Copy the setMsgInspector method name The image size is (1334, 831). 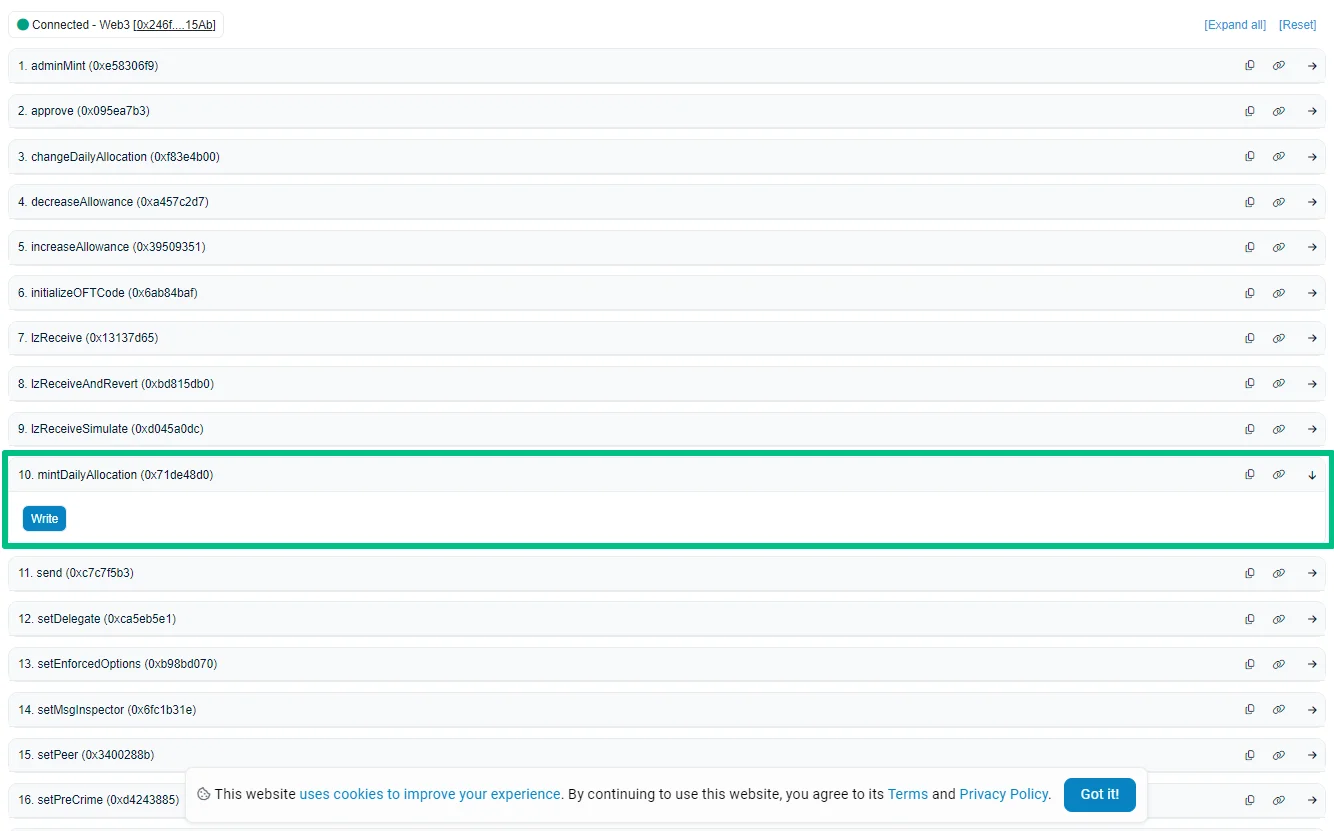click(1249, 710)
